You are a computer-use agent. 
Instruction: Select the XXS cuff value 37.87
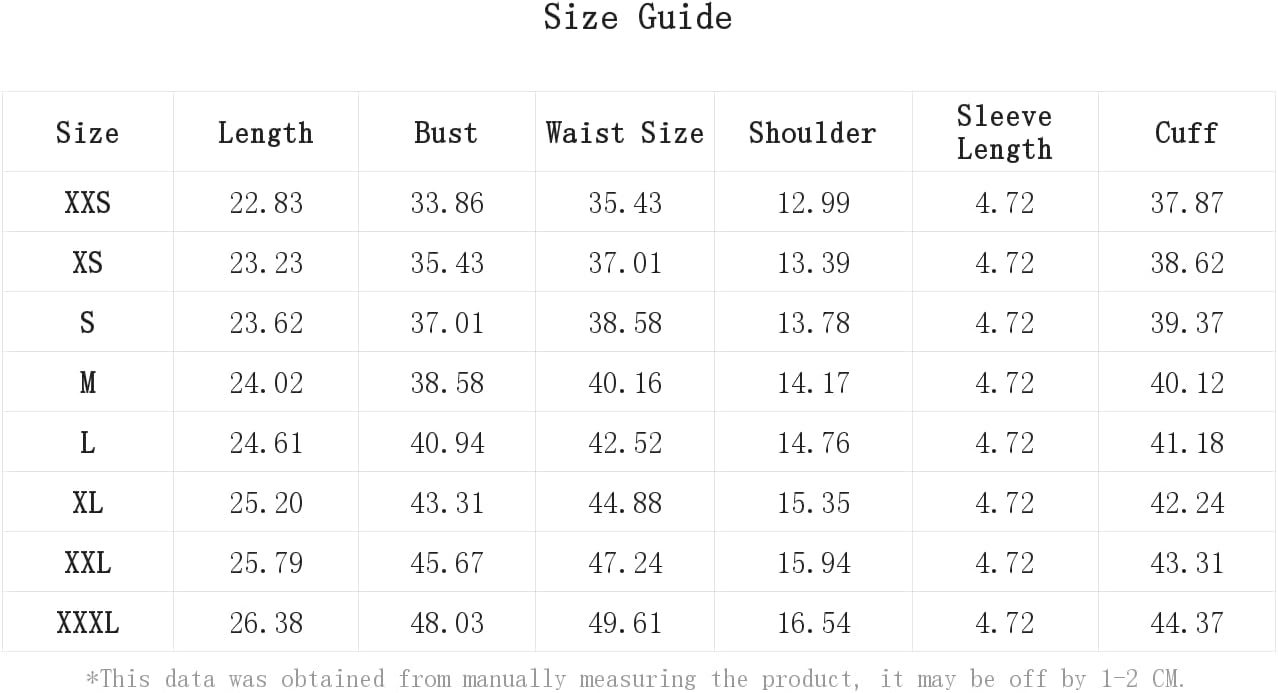pos(1186,203)
